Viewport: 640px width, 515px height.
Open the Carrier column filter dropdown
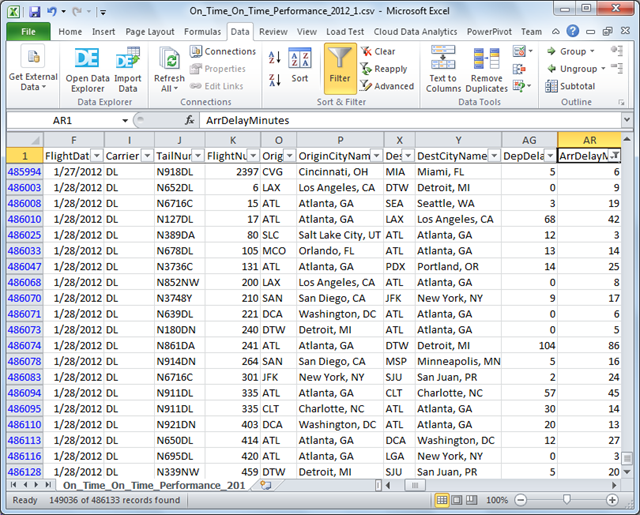[146, 156]
